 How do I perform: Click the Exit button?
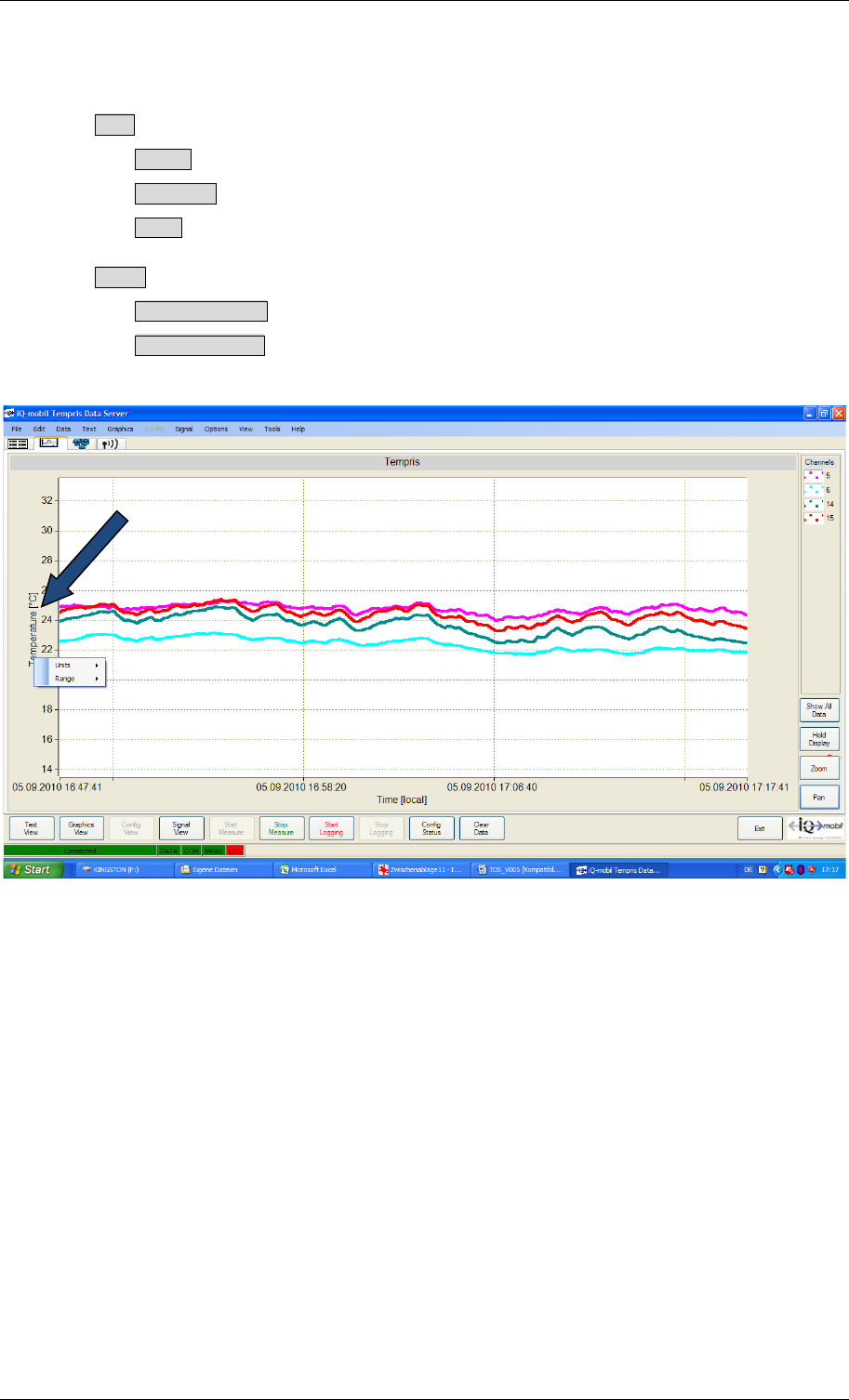coord(760,828)
